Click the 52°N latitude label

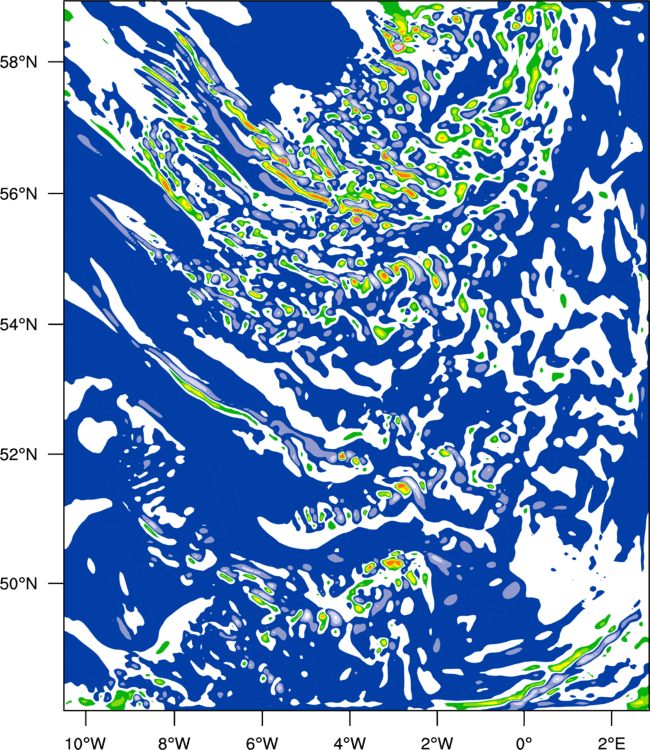click(x=18, y=454)
